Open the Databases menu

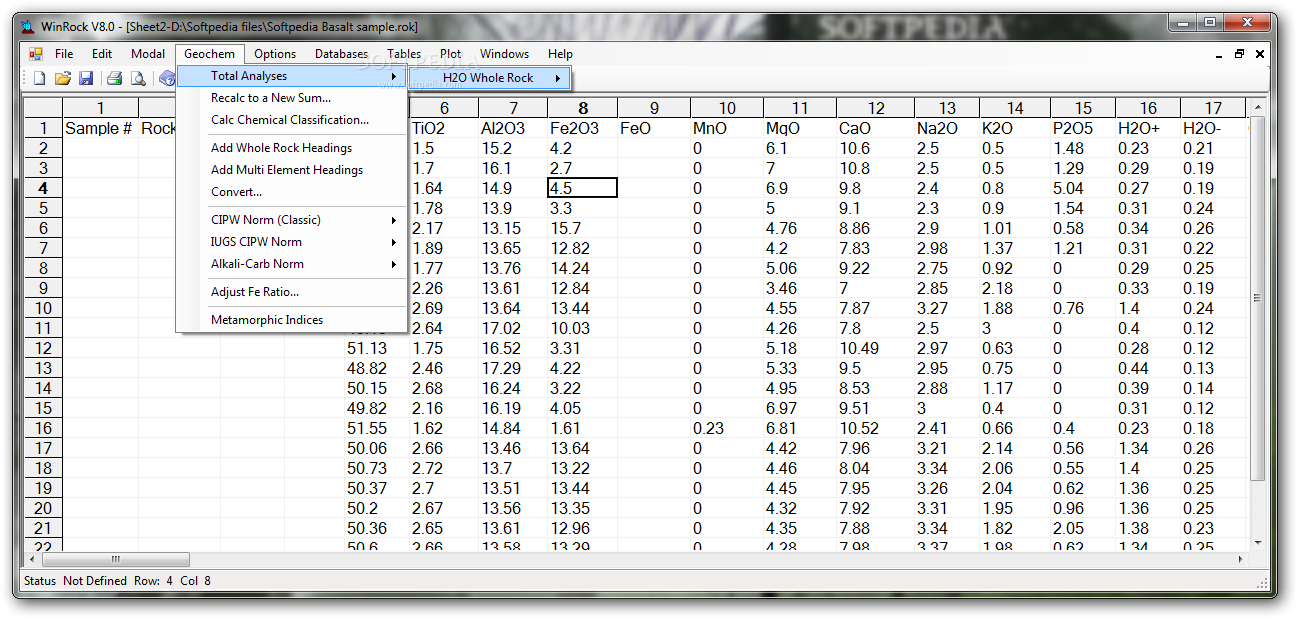(341, 54)
